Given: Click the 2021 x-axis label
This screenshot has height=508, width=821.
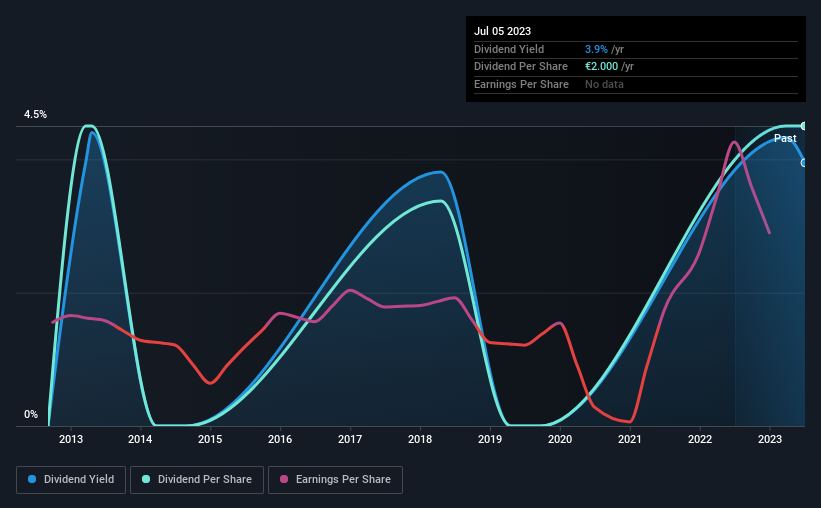Looking at the screenshot, I should click(630, 439).
